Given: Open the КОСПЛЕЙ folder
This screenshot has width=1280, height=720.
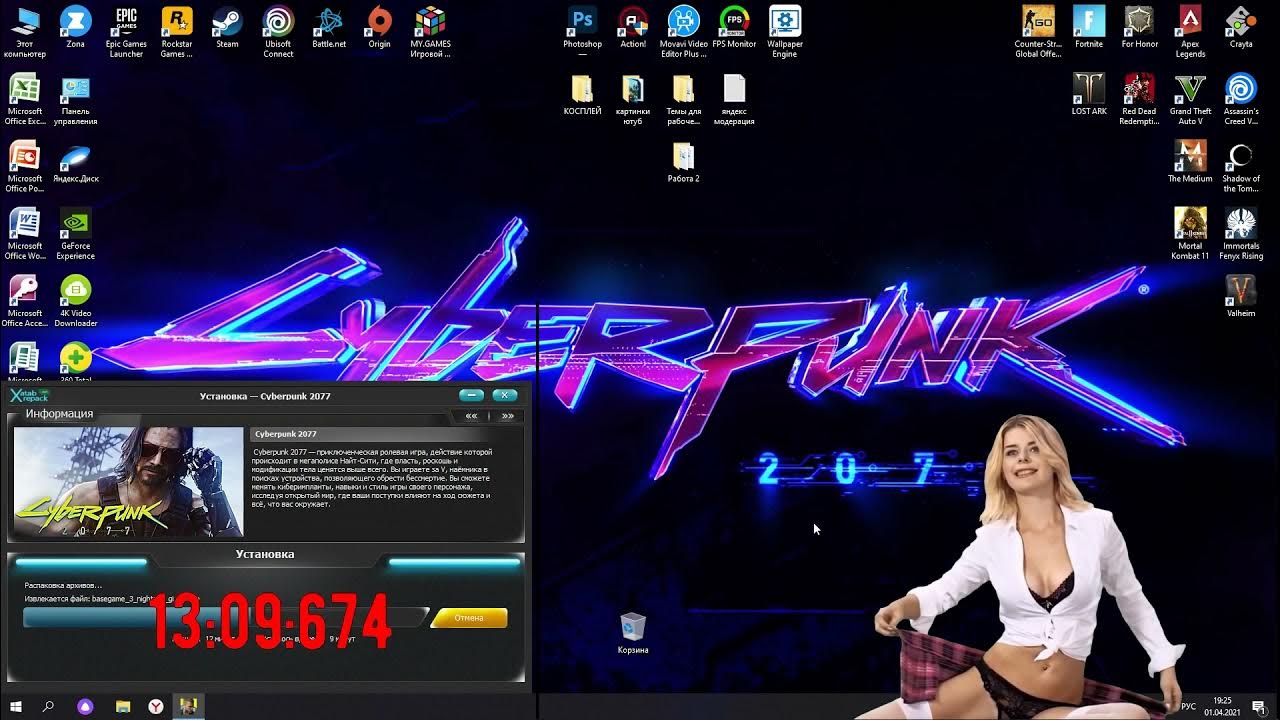Looking at the screenshot, I should [582, 94].
